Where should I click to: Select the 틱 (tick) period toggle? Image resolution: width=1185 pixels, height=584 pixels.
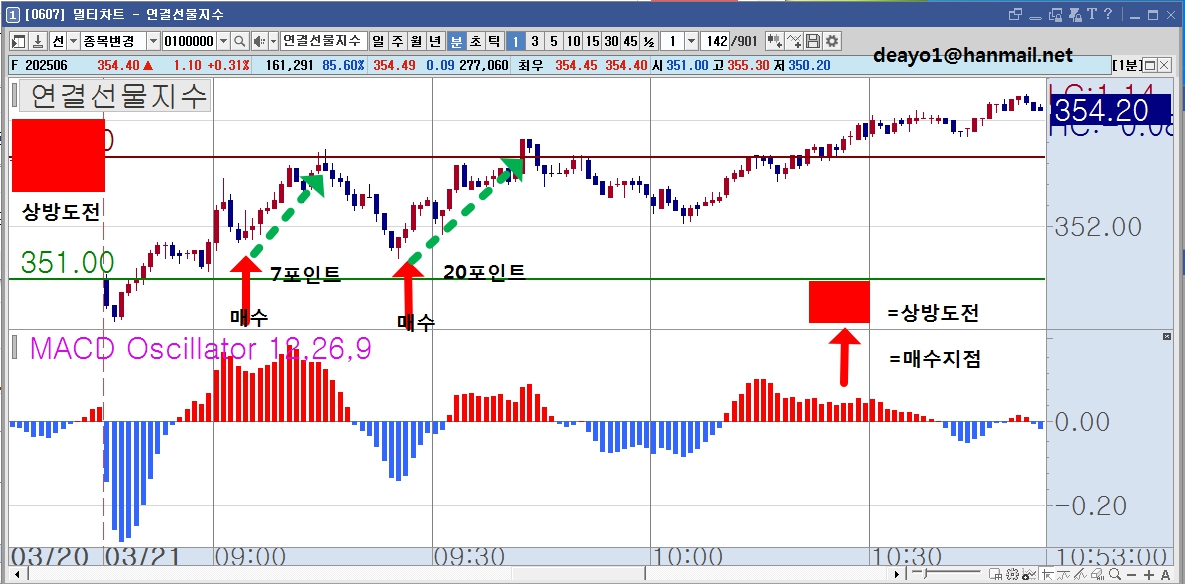(493, 41)
